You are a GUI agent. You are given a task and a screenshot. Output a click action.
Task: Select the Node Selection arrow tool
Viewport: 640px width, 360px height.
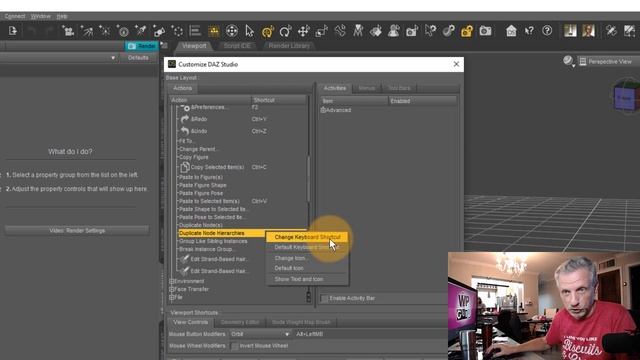pyautogui.click(x=249, y=31)
